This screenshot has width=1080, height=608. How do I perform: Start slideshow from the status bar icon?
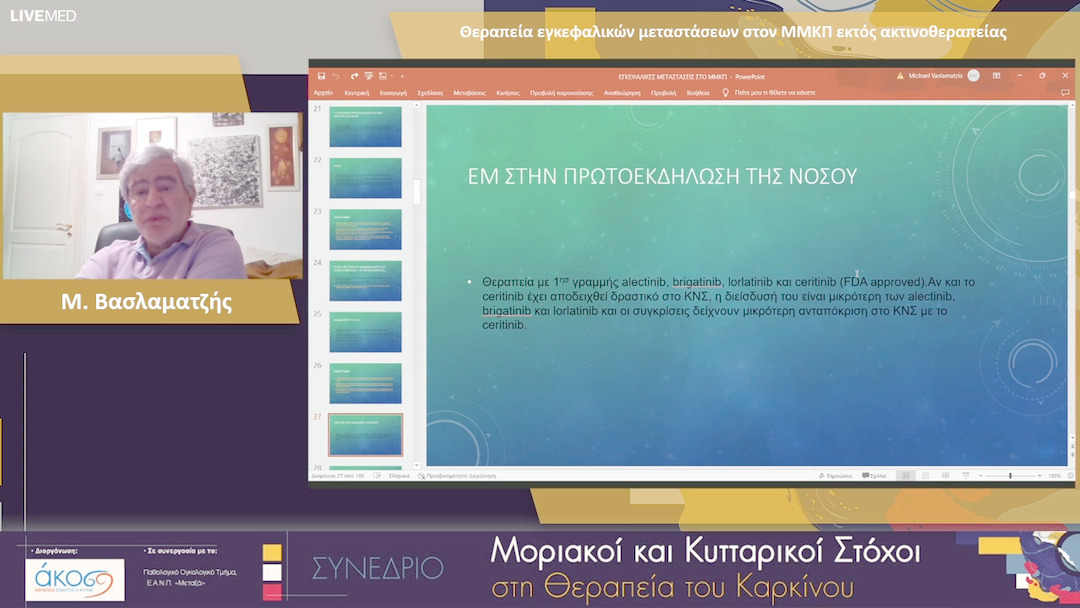click(x=965, y=474)
